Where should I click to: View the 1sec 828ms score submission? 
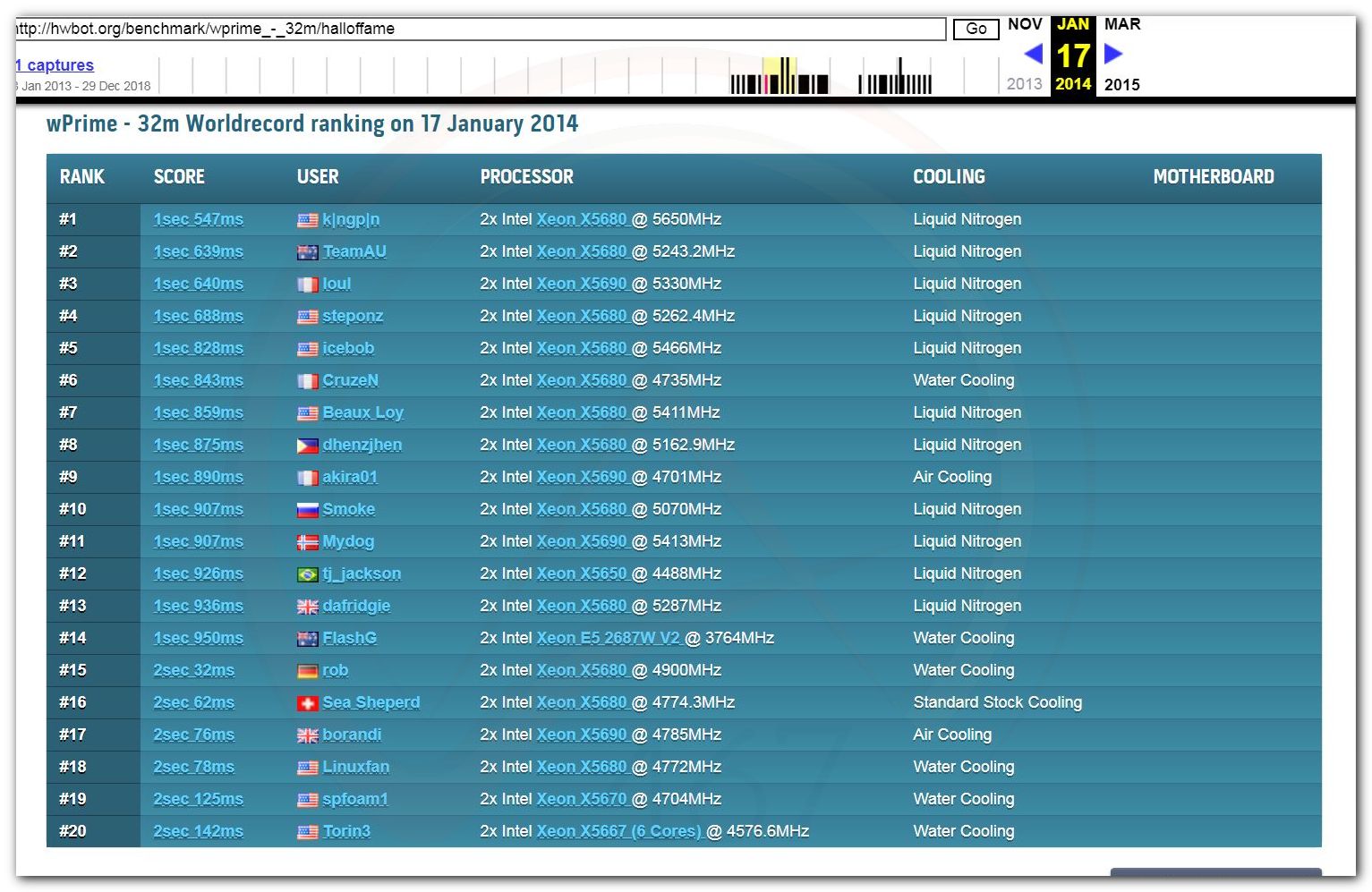(x=198, y=348)
